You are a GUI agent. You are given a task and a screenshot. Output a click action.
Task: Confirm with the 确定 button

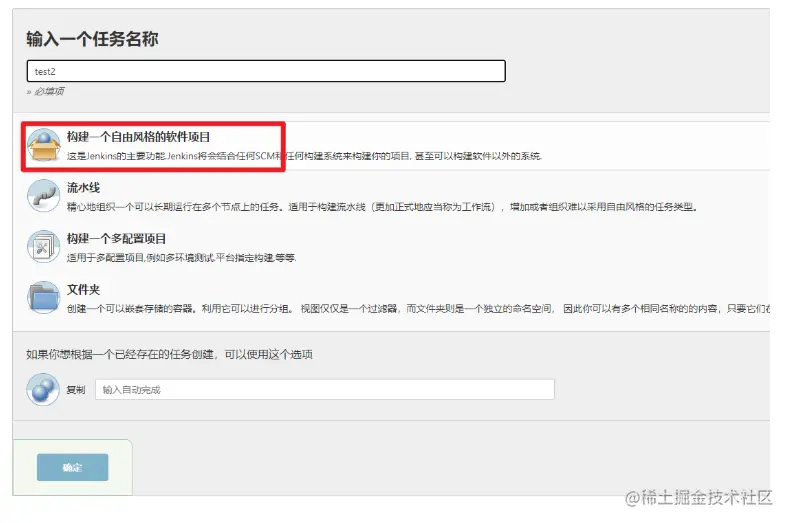click(72, 467)
